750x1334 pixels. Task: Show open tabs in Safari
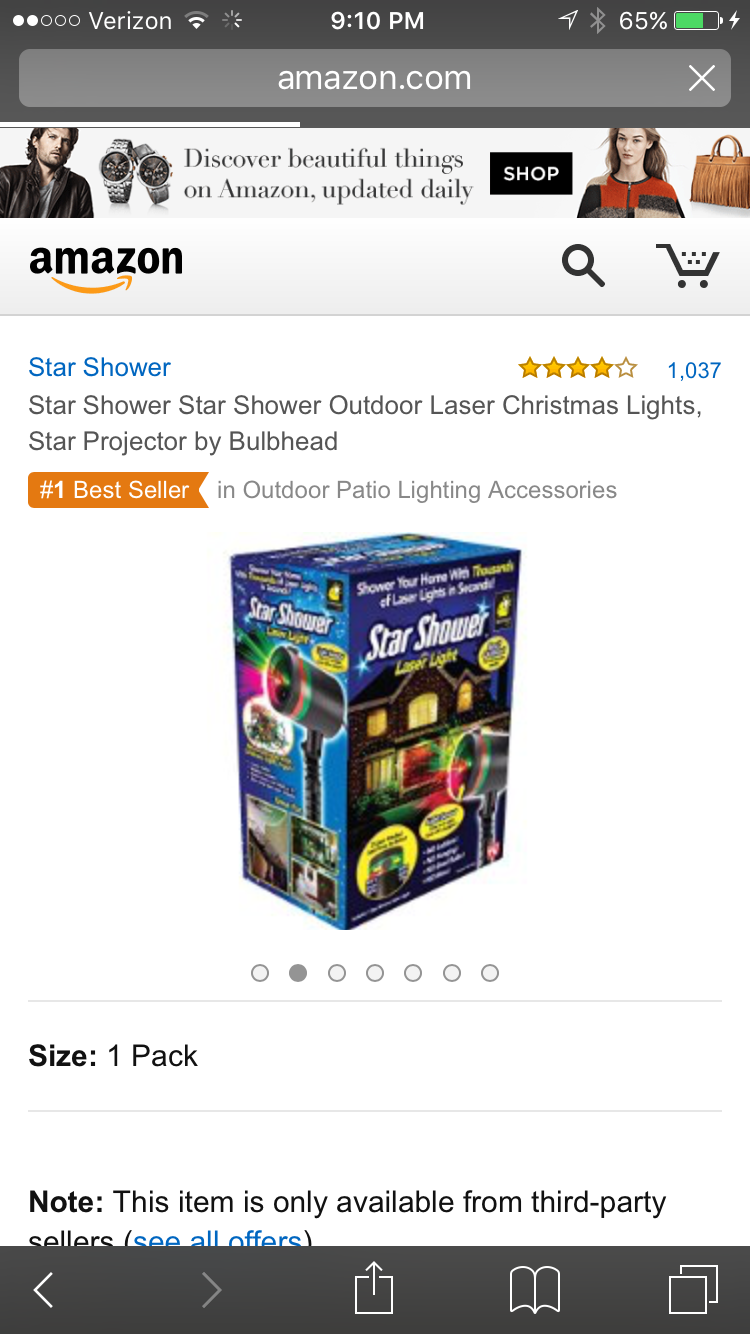tap(693, 1289)
